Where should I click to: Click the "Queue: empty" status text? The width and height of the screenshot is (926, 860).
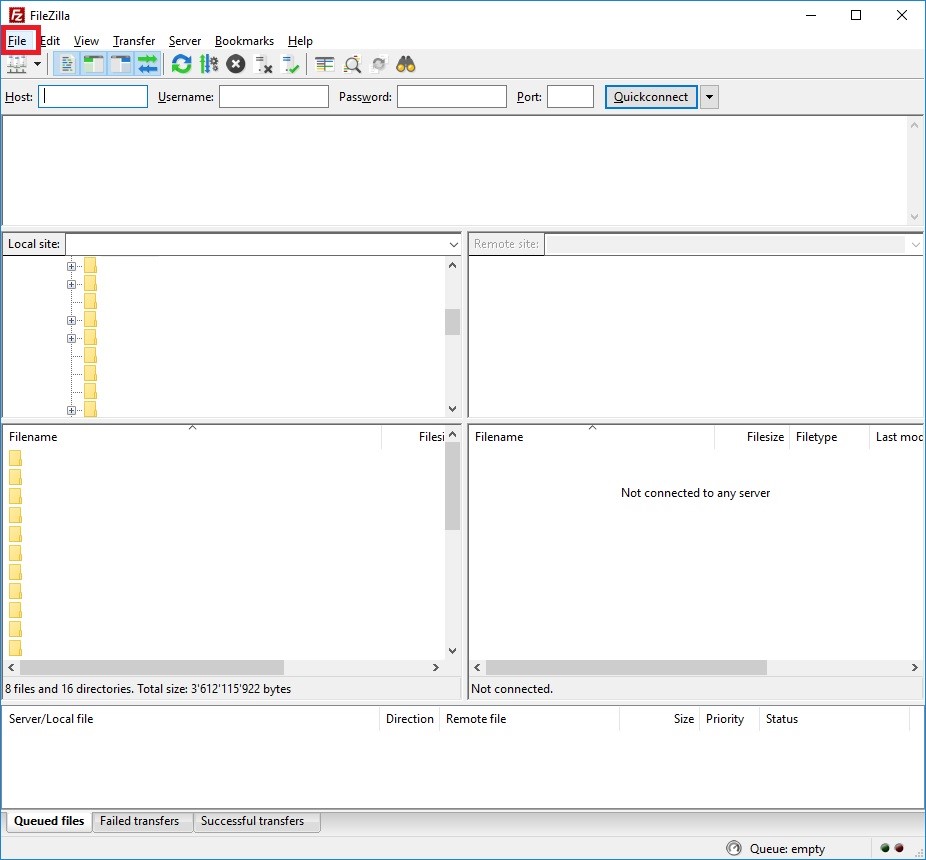[x=787, y=849]
